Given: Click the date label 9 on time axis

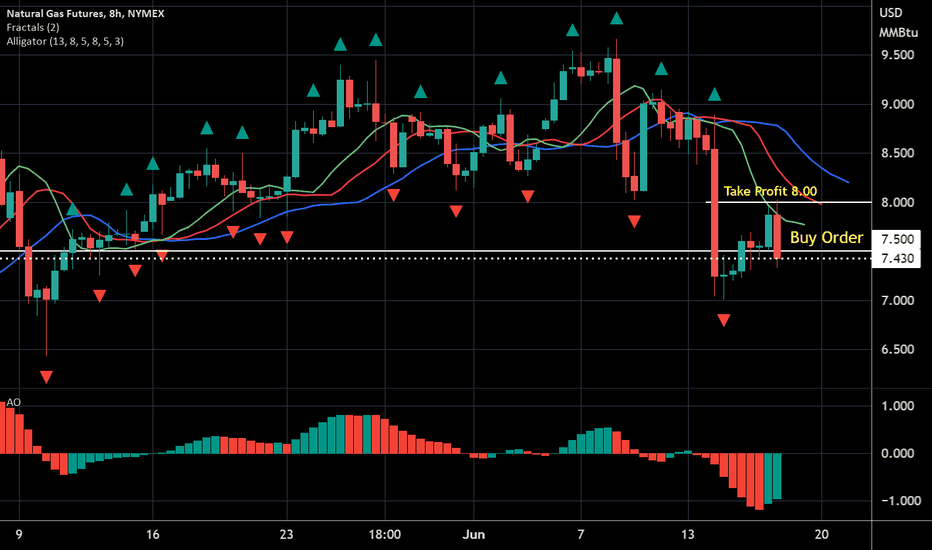Looking at the screenshot, I should 19,535.
